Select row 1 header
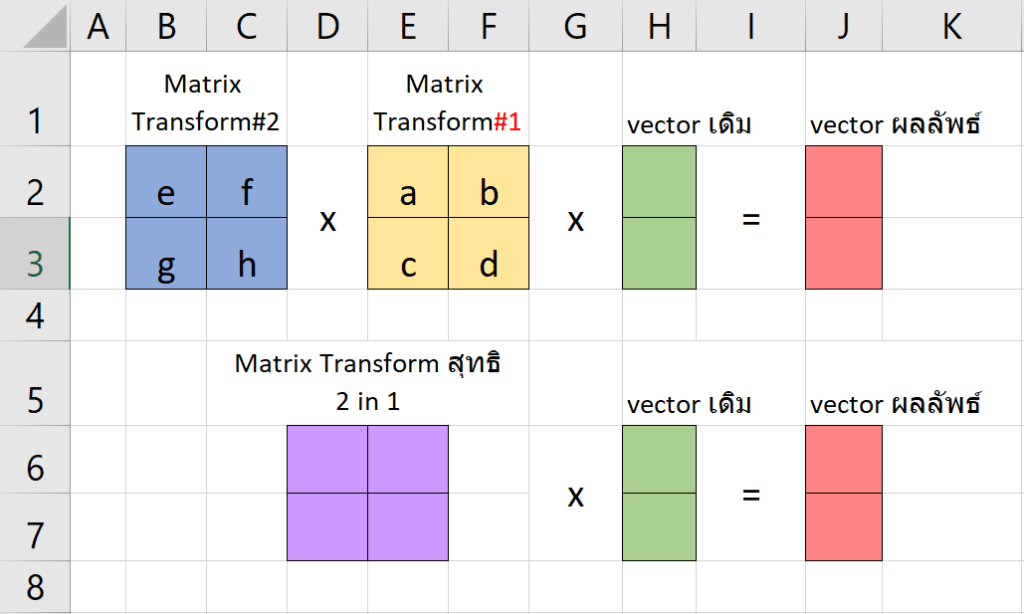 35,99
